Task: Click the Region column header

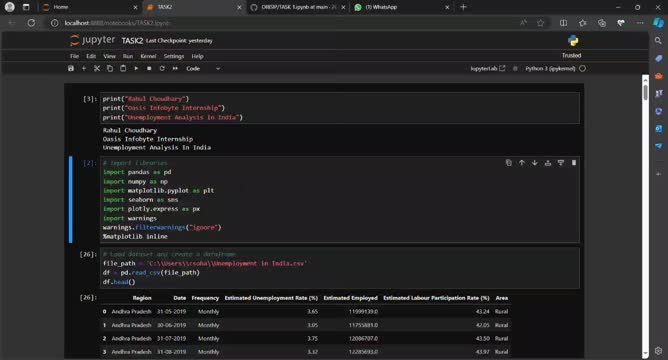Action: pos(142,298)
